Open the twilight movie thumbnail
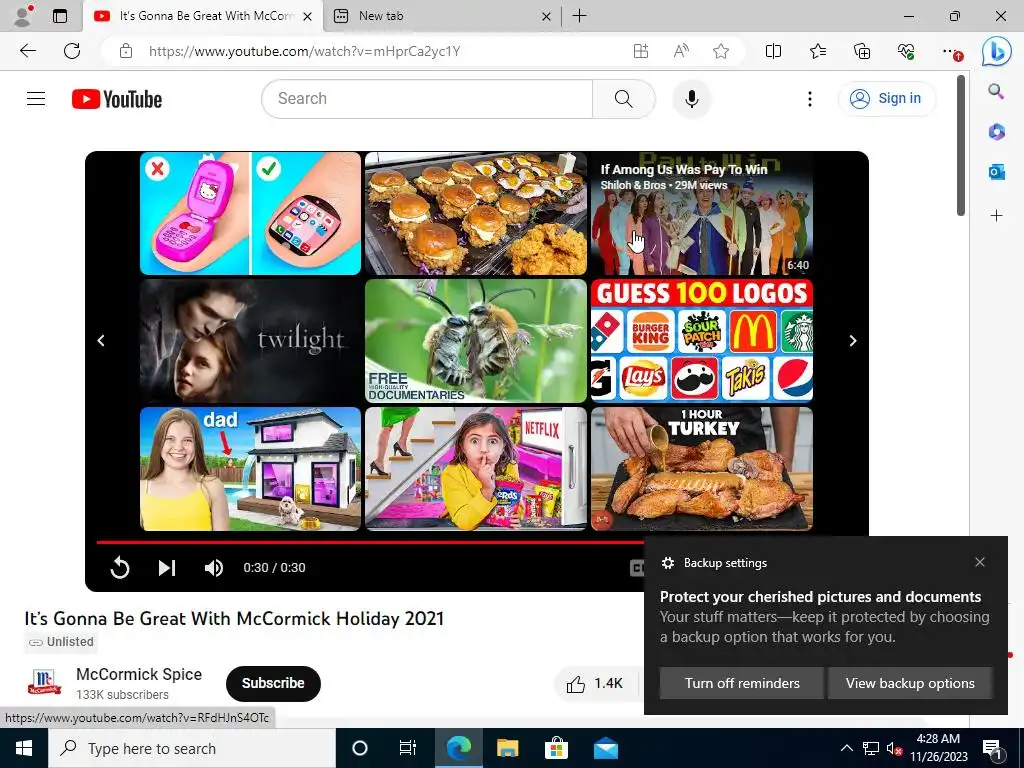Viewport: 1024px width, 768px height. (250, 340)
